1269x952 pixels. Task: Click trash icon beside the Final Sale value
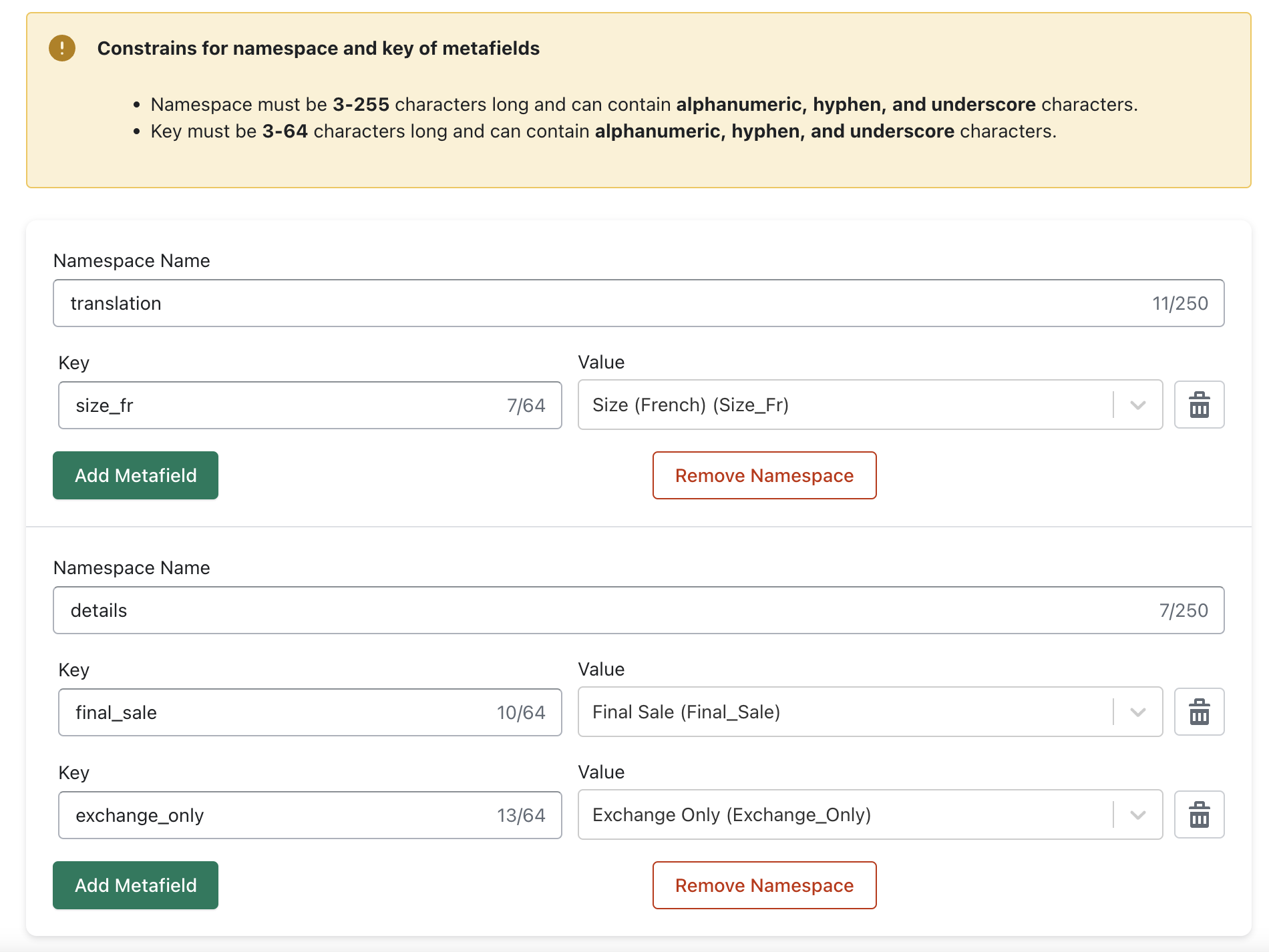tap(1199, 712)
